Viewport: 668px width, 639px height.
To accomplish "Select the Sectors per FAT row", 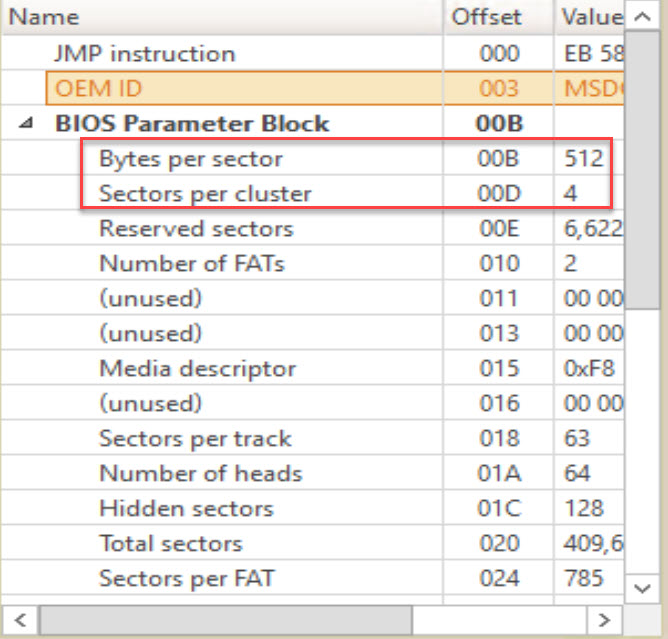I will pyautogui.click(x=186, y=579).
